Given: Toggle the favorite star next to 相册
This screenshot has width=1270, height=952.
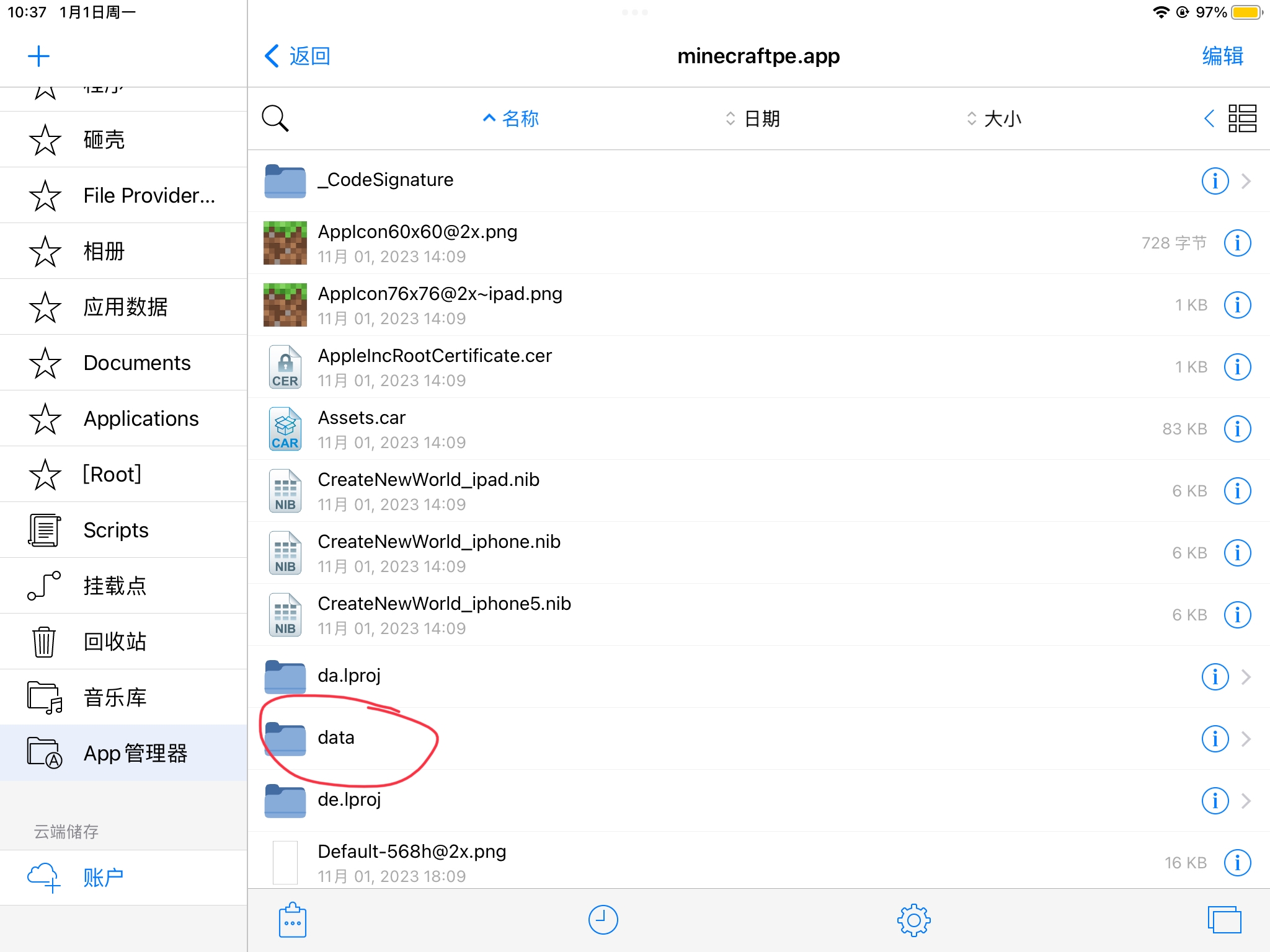Looking at the screenshot, I should (45, 252).
